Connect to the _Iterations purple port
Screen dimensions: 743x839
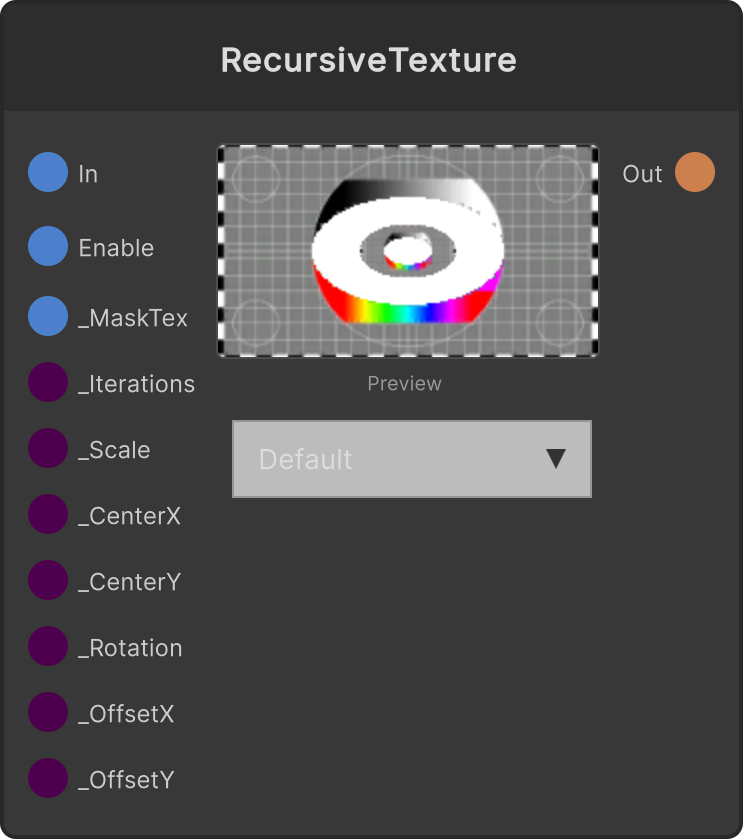[x=48, y=382]
